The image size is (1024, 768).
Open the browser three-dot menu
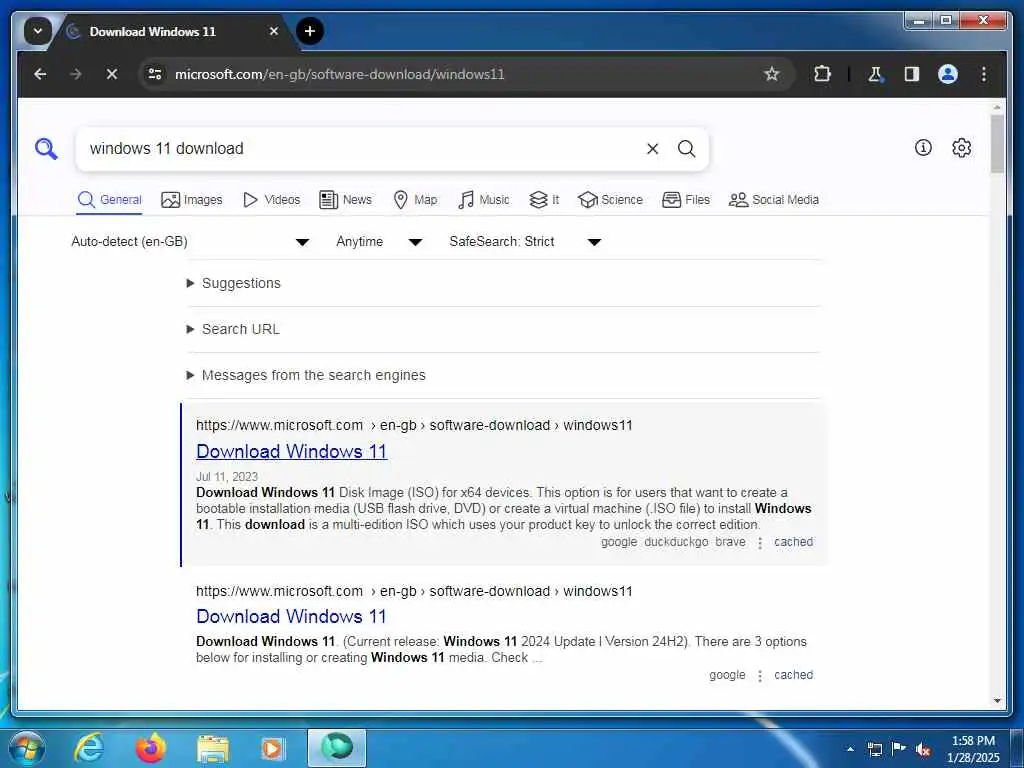[x=984, y=74]
